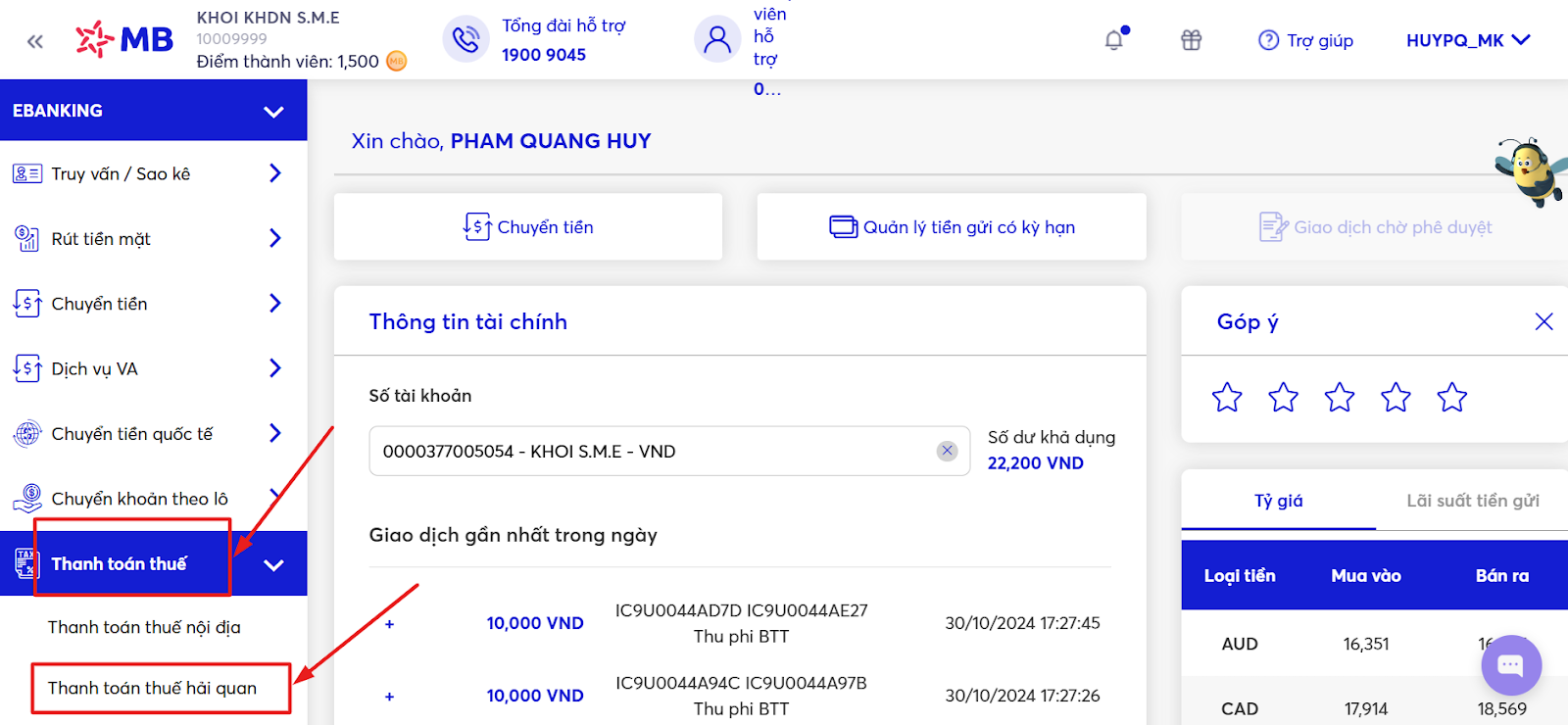Expand the 10,000 VND 17:27:26 transaction

click(x=390, y=697)
